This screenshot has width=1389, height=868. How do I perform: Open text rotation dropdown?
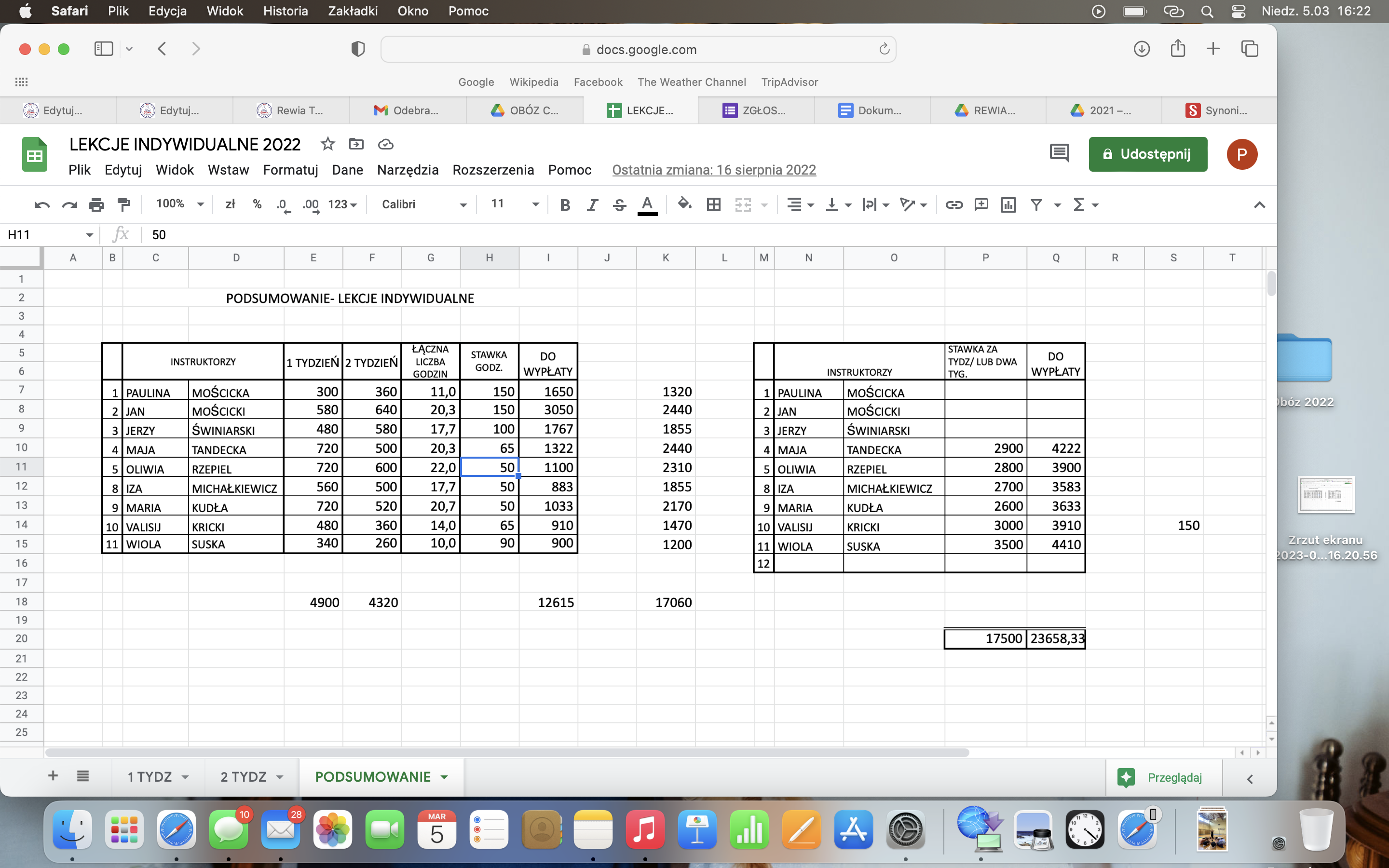click(x=913, y=205)
